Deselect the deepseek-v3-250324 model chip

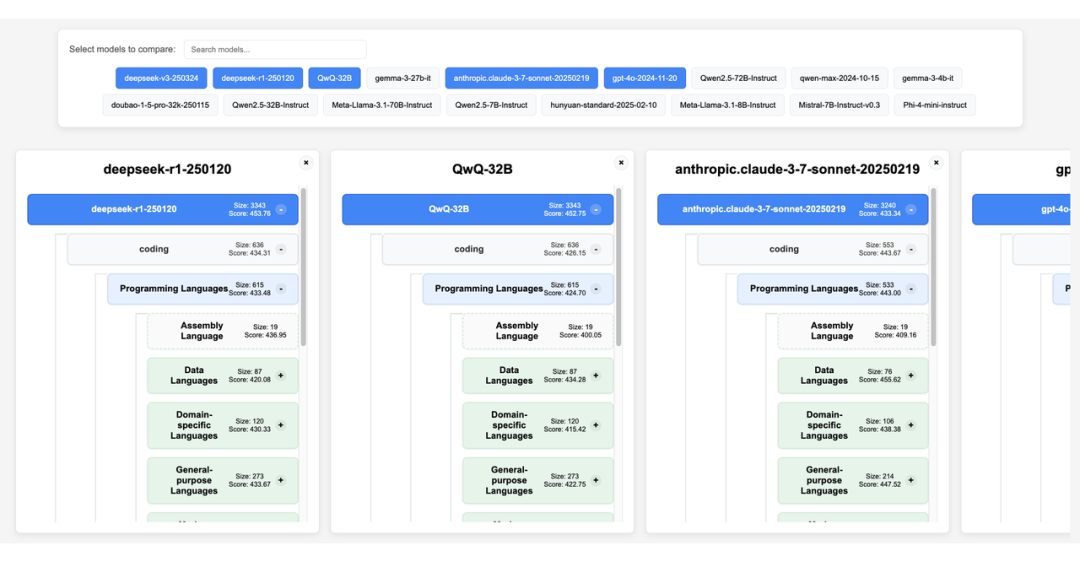[161, 78]
